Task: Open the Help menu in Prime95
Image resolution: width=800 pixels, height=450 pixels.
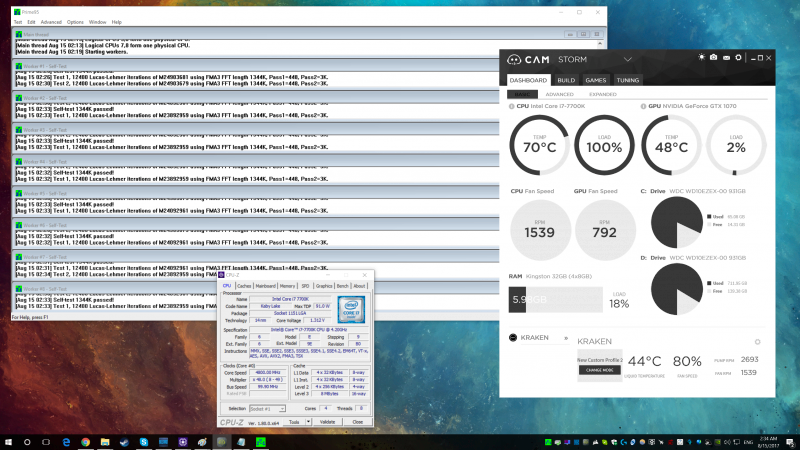Action: pos(117,22)
